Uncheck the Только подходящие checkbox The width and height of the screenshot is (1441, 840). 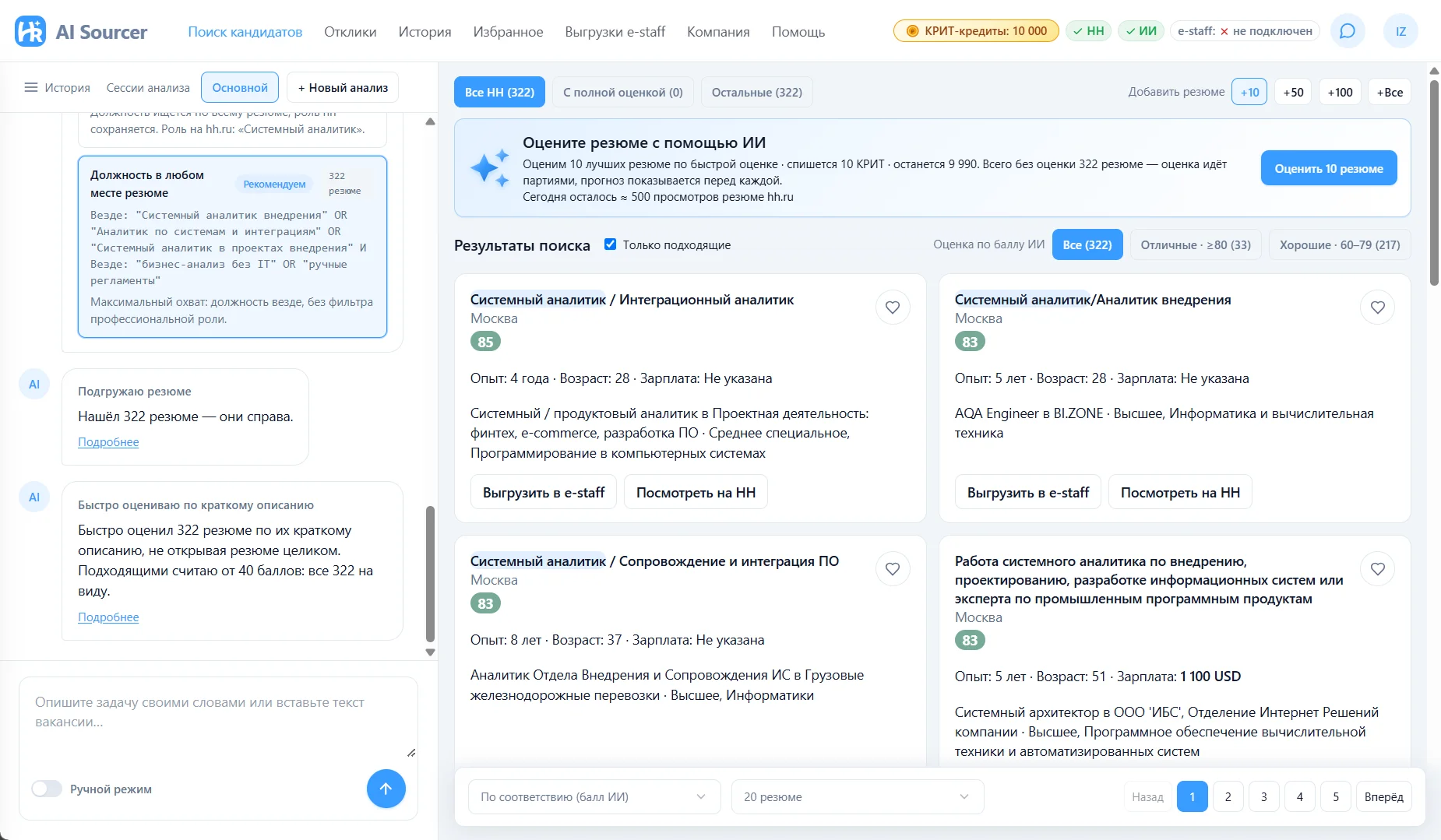(x=611, y=244)
